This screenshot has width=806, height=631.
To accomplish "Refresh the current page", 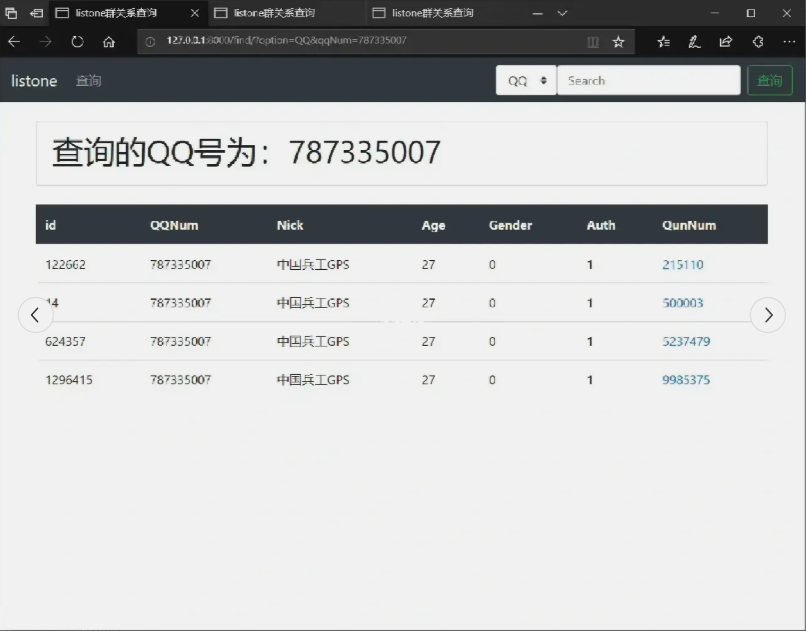I will 77,42.
